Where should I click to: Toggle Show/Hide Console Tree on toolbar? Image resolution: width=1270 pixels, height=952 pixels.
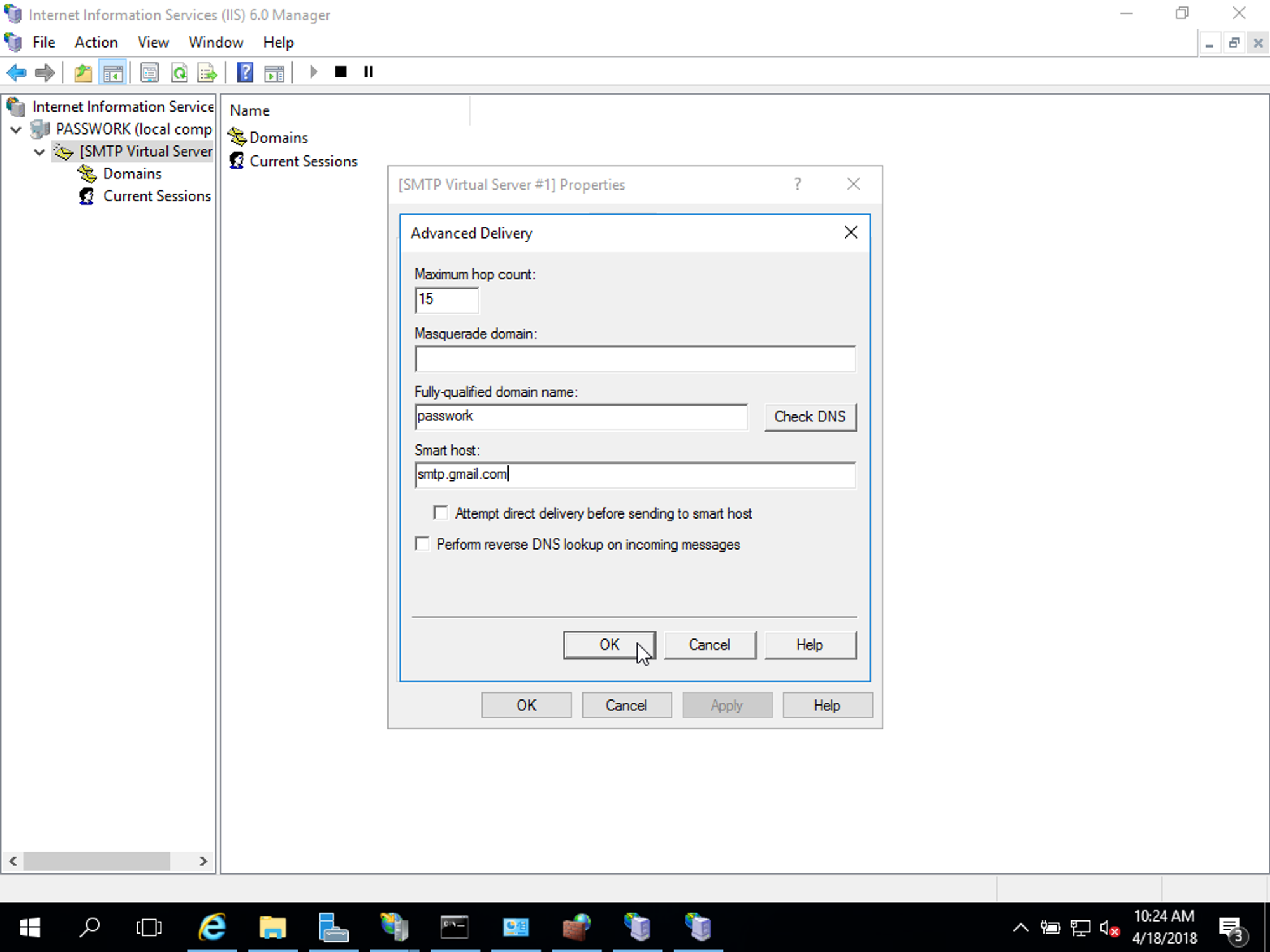(x=113, y=72)
